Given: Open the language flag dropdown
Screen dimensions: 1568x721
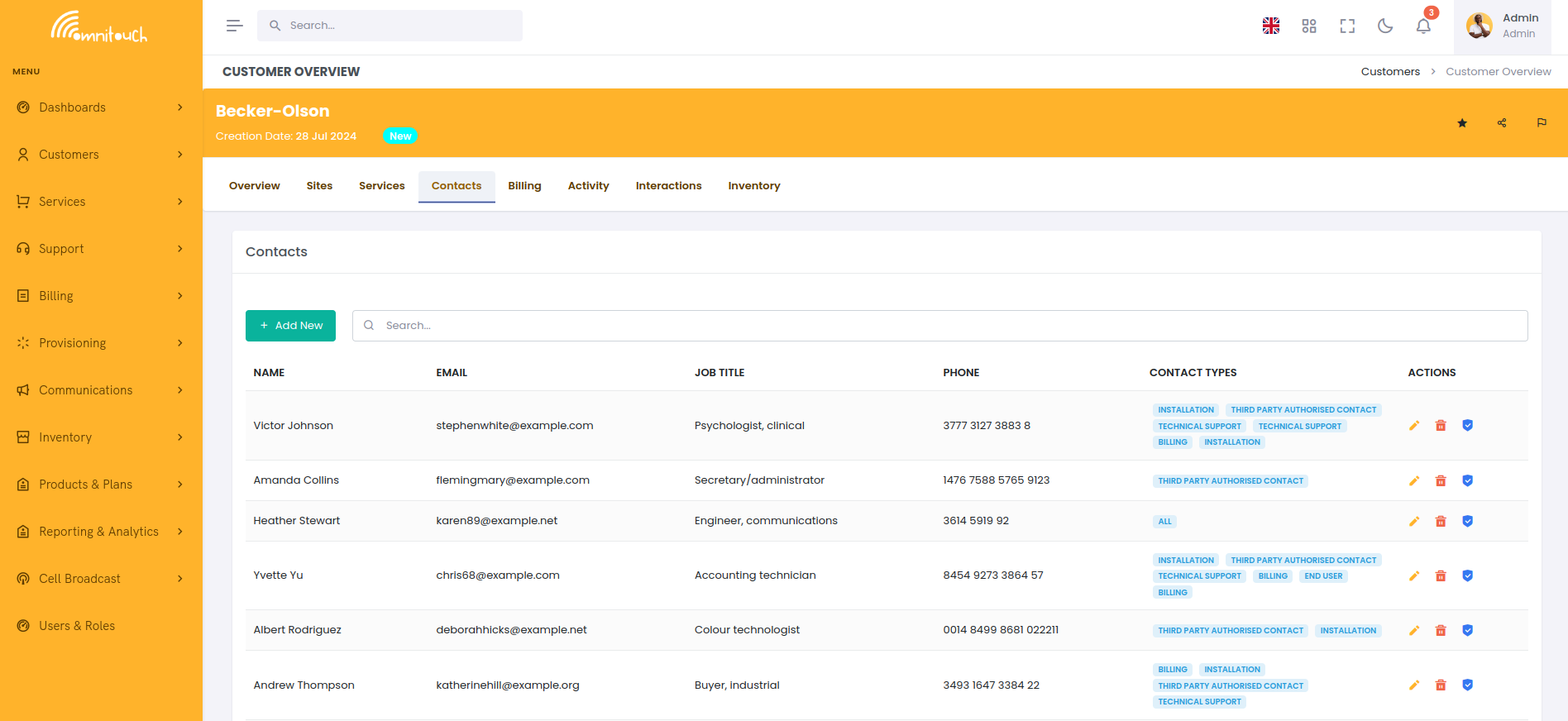Looking at the screenshot, I should click(x=1271, y=26).
